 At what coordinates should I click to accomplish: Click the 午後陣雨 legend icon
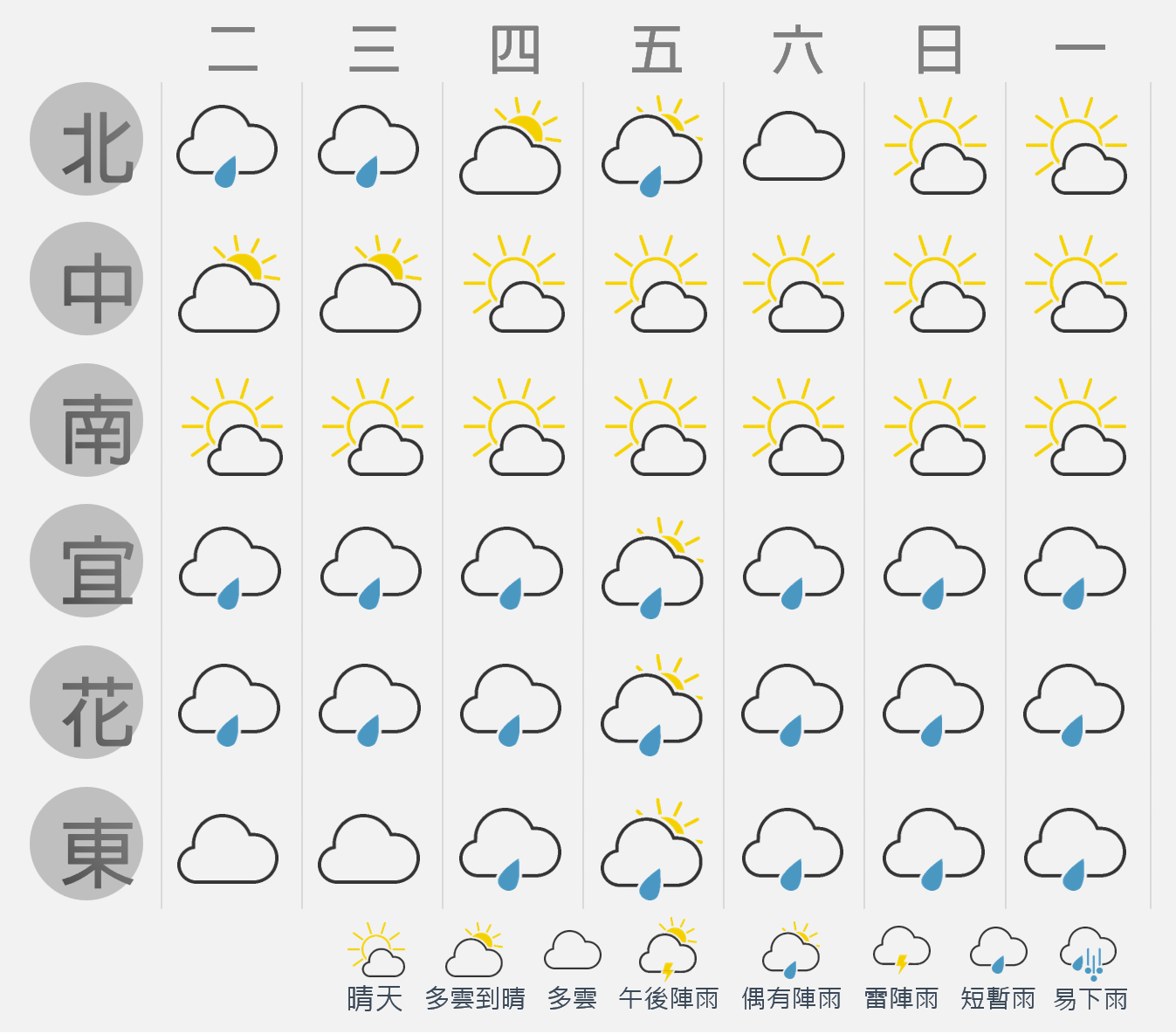(x=668, y=949)
